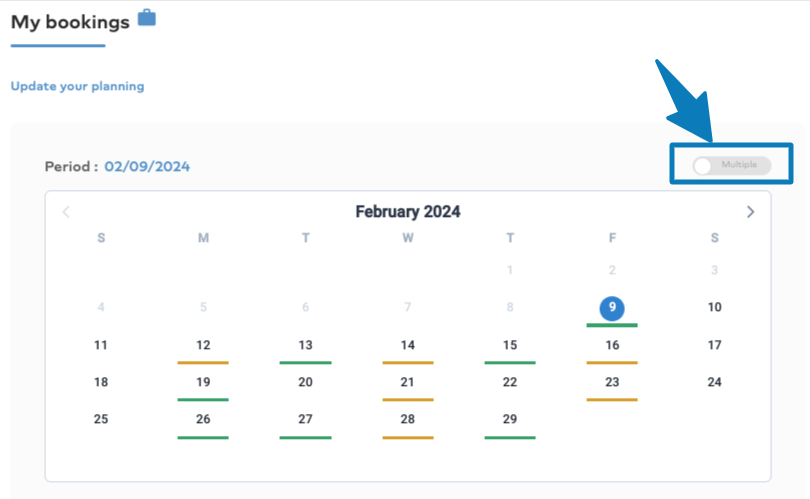Viewport: 810px width, 499px height.
Task: Click the period date 02/09/2024
Action: 147,166
